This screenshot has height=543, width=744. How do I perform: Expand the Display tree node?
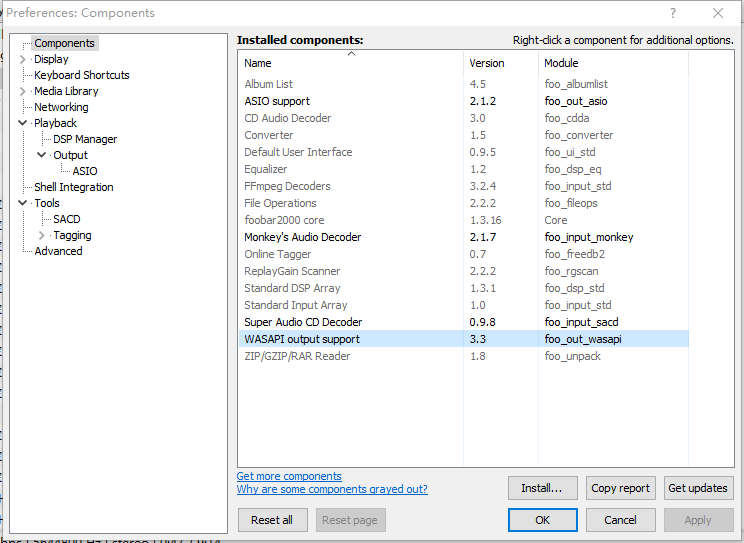tap(23, 59)
